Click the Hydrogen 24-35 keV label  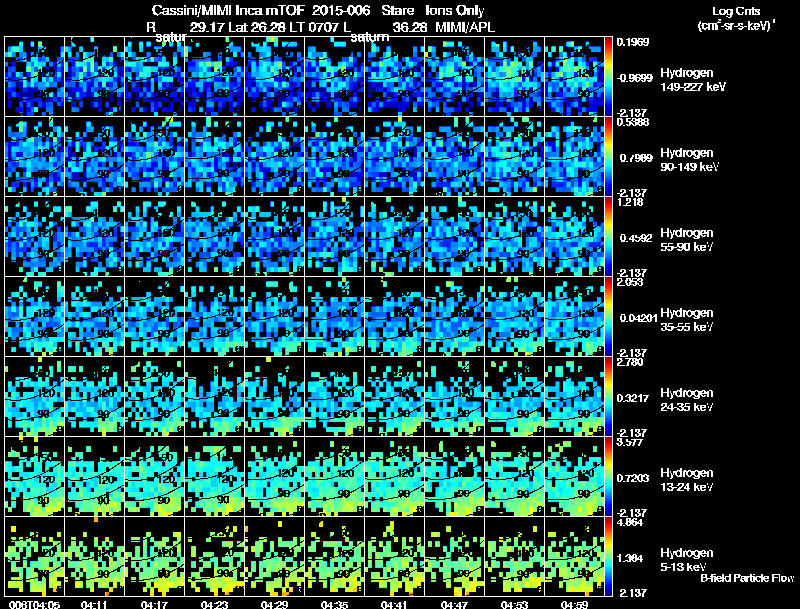tap(687, 400)
